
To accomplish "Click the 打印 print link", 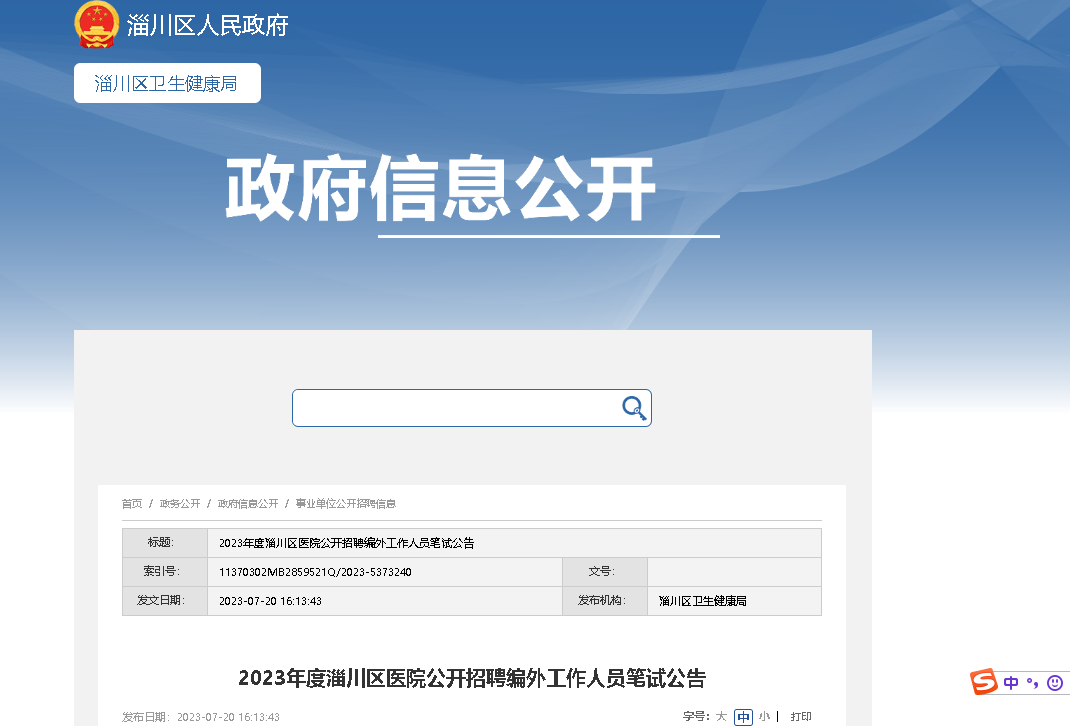I will (801, 716).
